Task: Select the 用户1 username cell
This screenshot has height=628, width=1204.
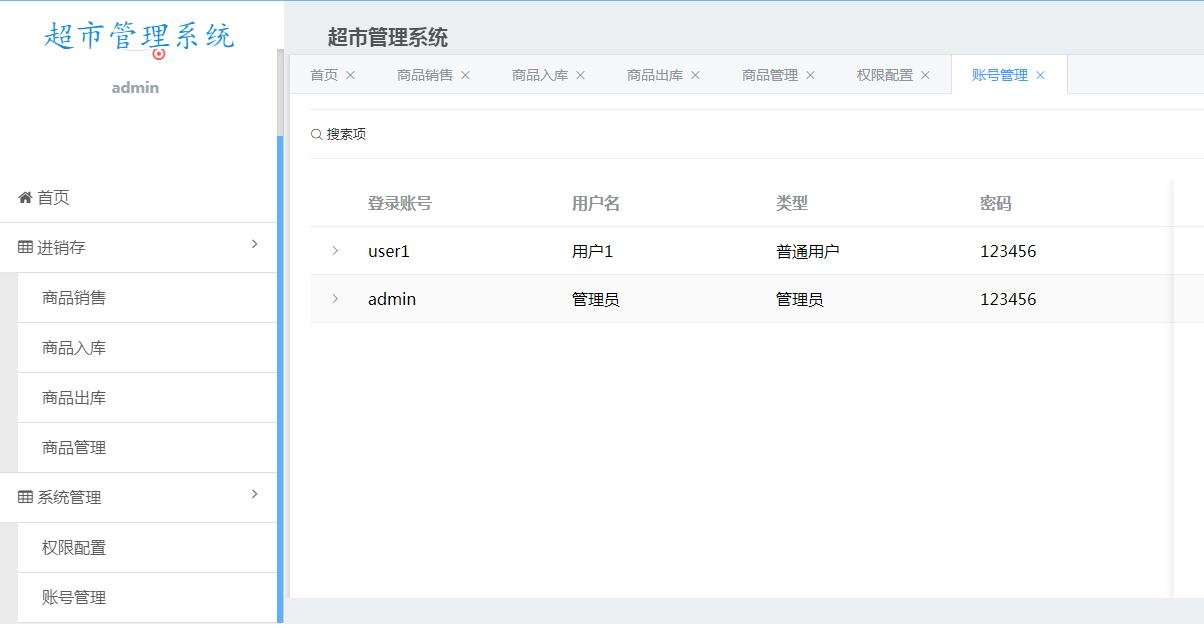Action: (592, 251)
